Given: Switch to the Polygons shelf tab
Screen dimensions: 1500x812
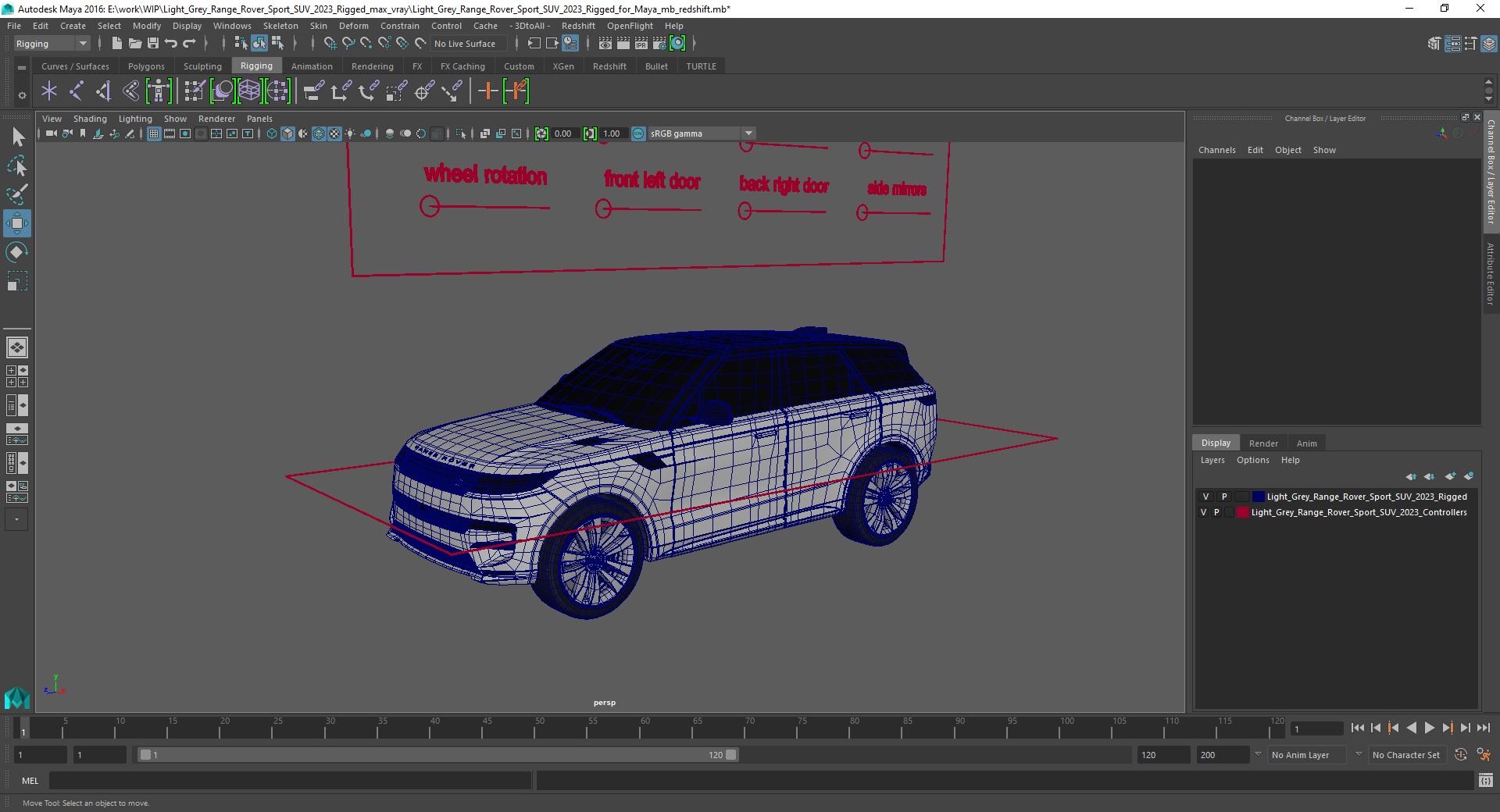Looking at the screenshot, I should coord(146,66).
